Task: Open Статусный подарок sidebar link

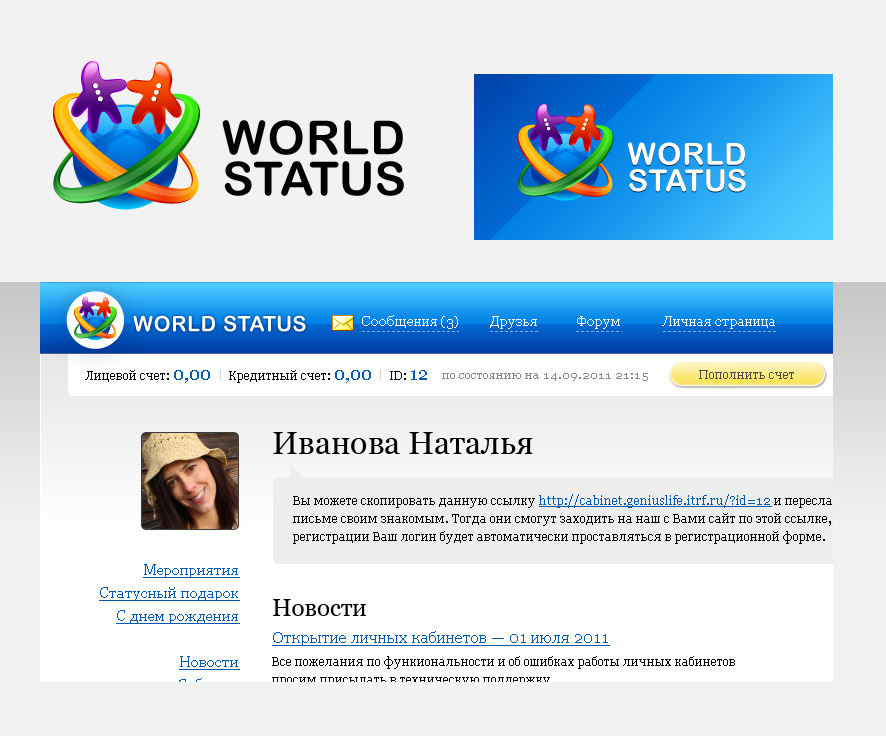Action: point(169,593)
